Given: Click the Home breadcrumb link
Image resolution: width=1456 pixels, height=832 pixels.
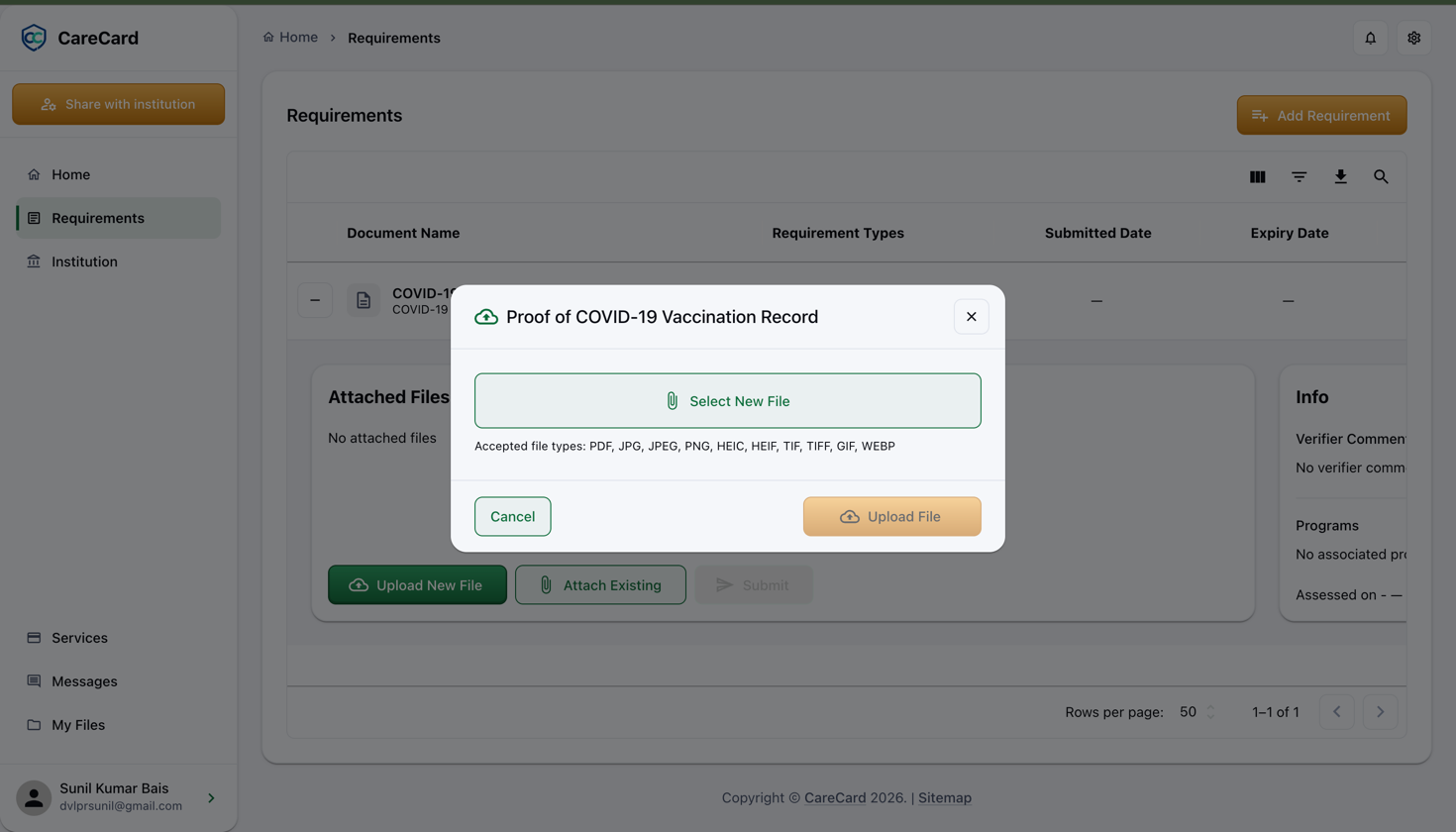Looking at the screenshot, I should point(290,38).
